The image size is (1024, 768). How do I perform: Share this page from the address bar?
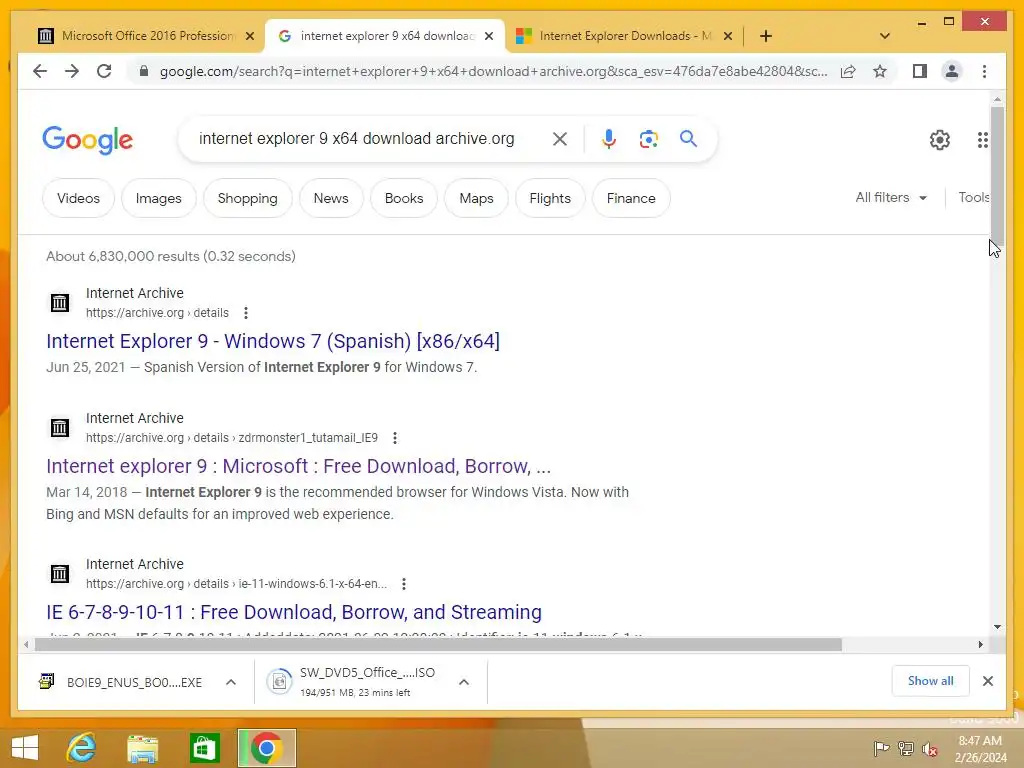(x=848, y=71)
